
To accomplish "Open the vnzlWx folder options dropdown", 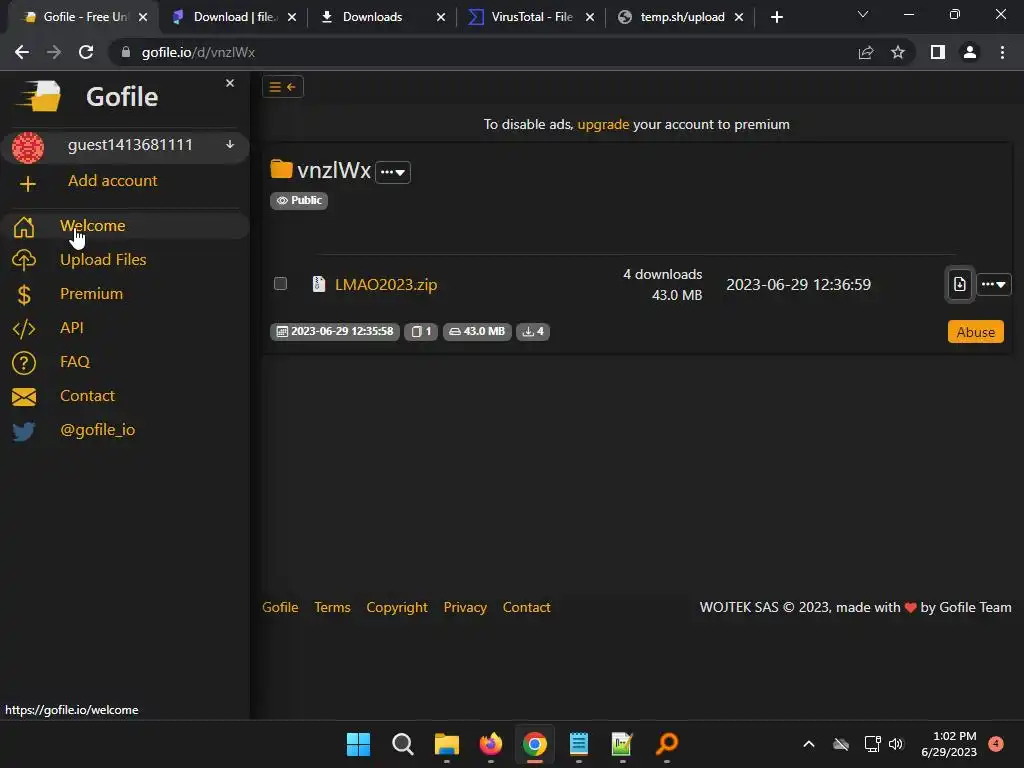I will point(393,172).
